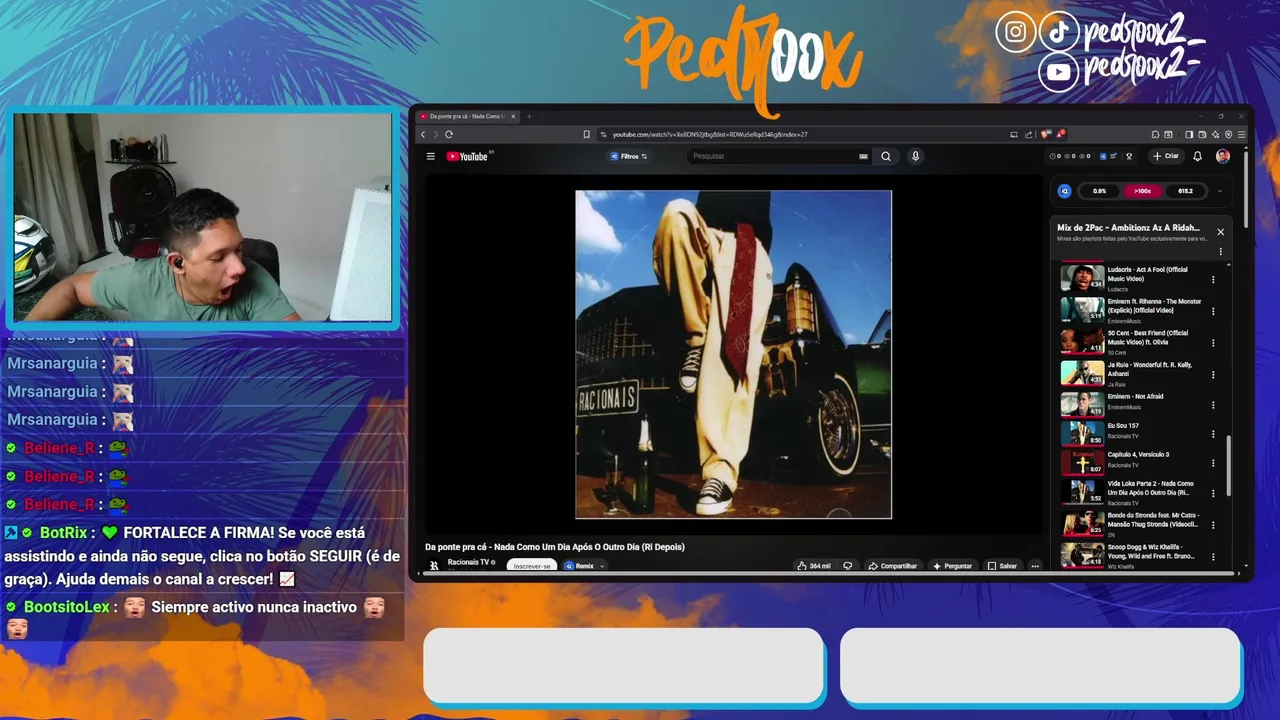Click the >100x pink stat badge
Screen dimensions: 1280x720
coord(1142,191)
